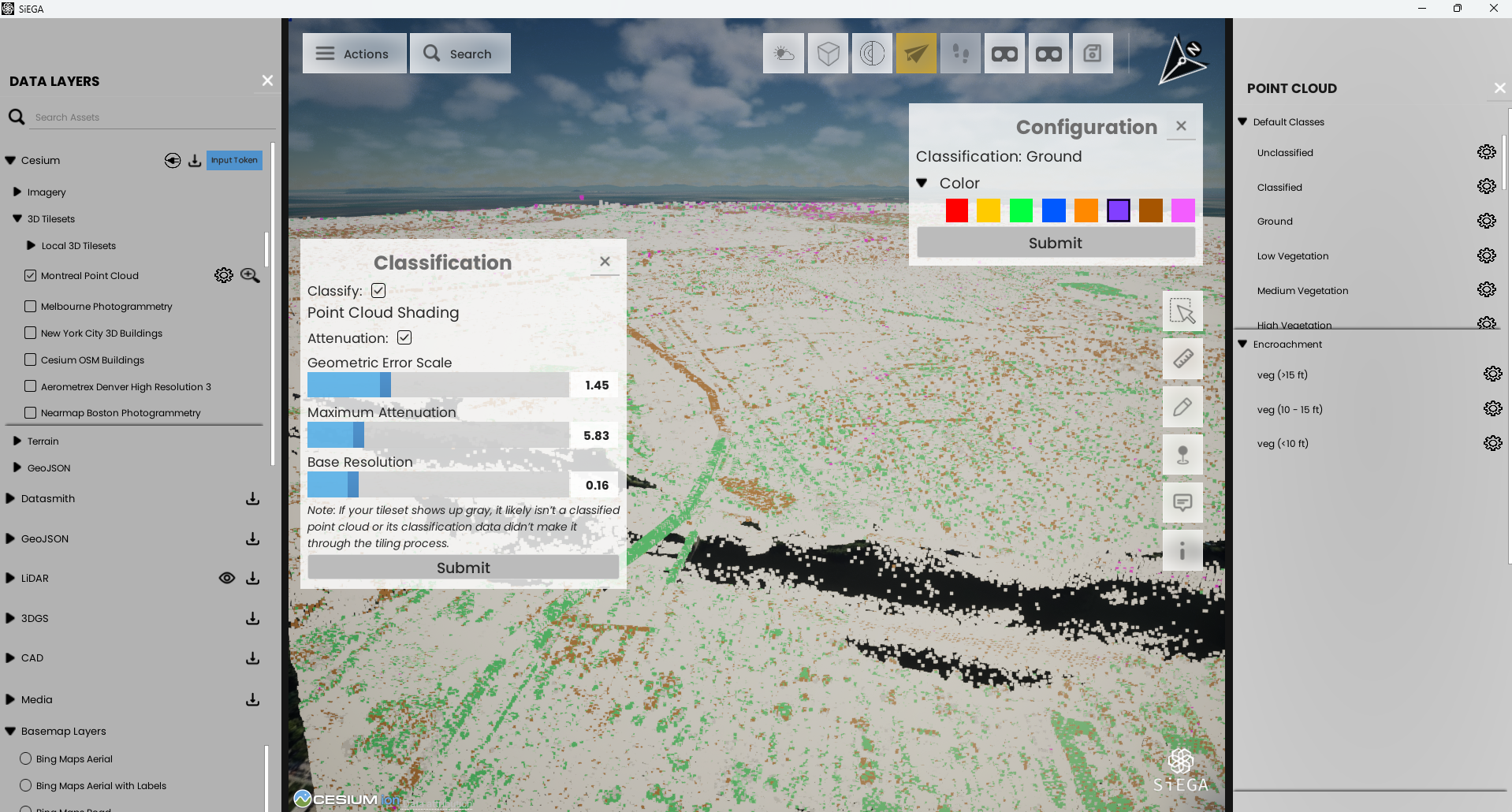
Task: Expand the Datasmith section
Action: (x=10, y=498)
